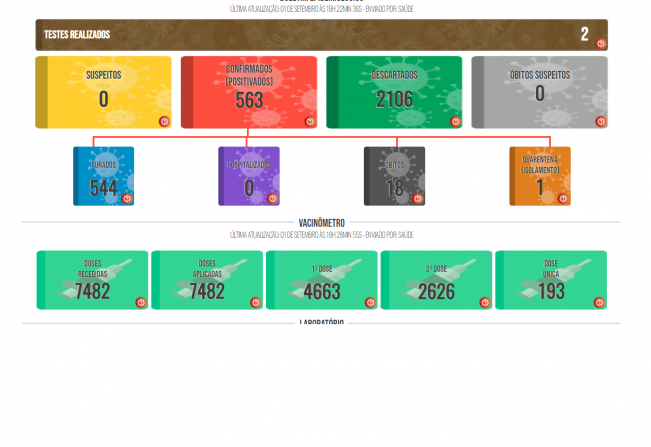Click the red icon on Descartados card

coord(455,122)
